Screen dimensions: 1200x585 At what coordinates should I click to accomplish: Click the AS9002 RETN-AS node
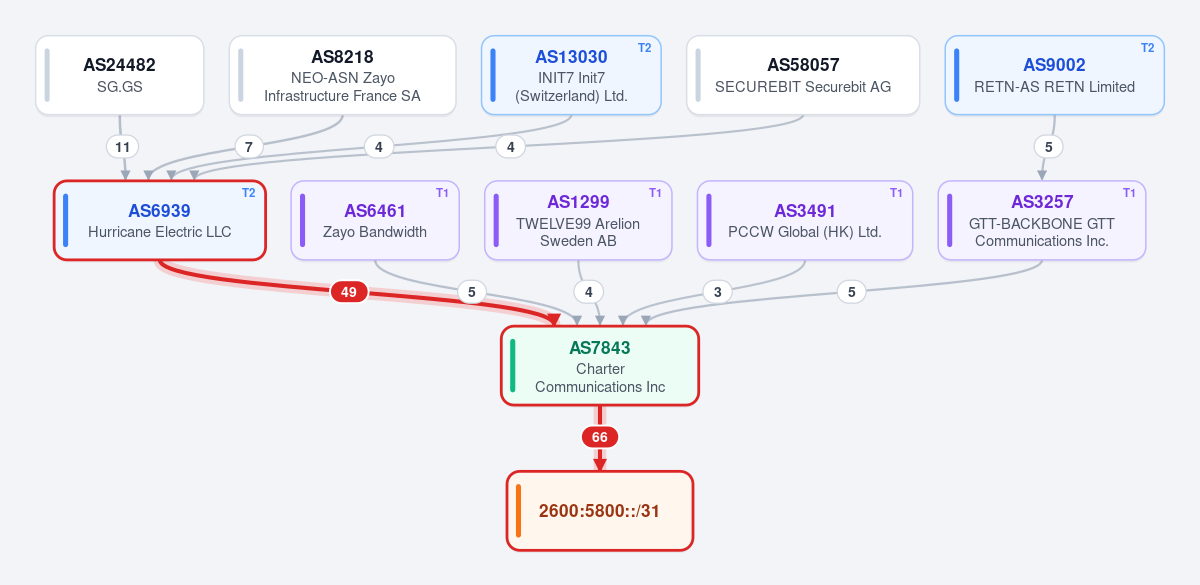click(1055, 76)
